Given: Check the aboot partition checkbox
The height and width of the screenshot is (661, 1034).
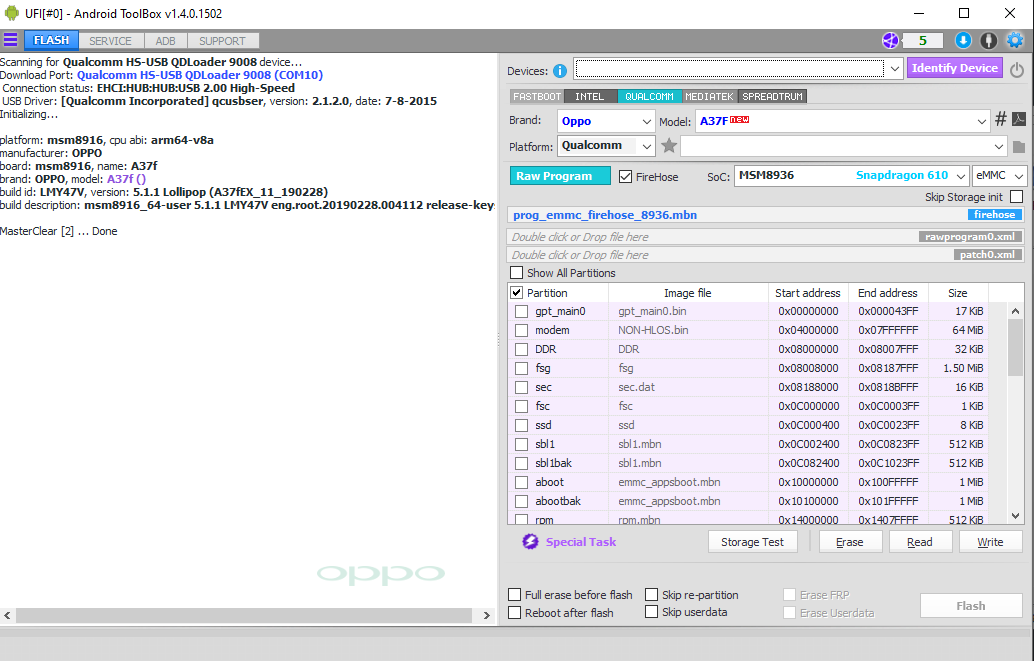Looking at the screenshot, I should coord(522,482).
